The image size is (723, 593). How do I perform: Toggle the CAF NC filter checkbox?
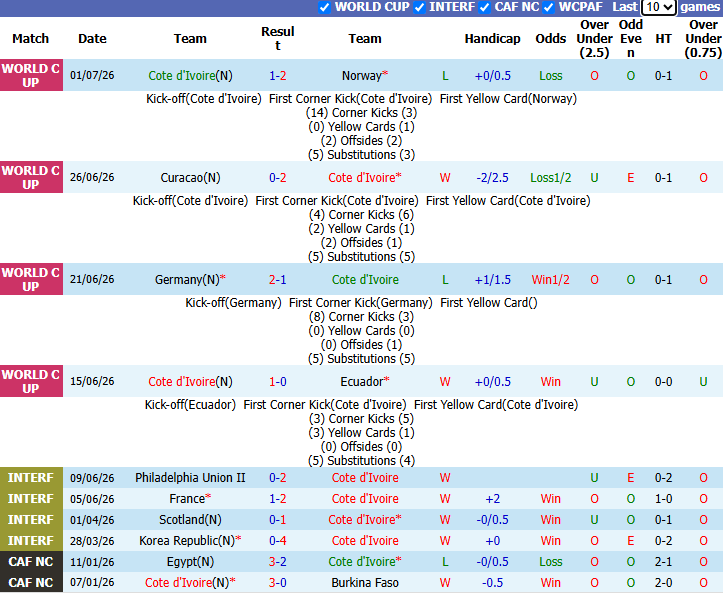[485, 7]
